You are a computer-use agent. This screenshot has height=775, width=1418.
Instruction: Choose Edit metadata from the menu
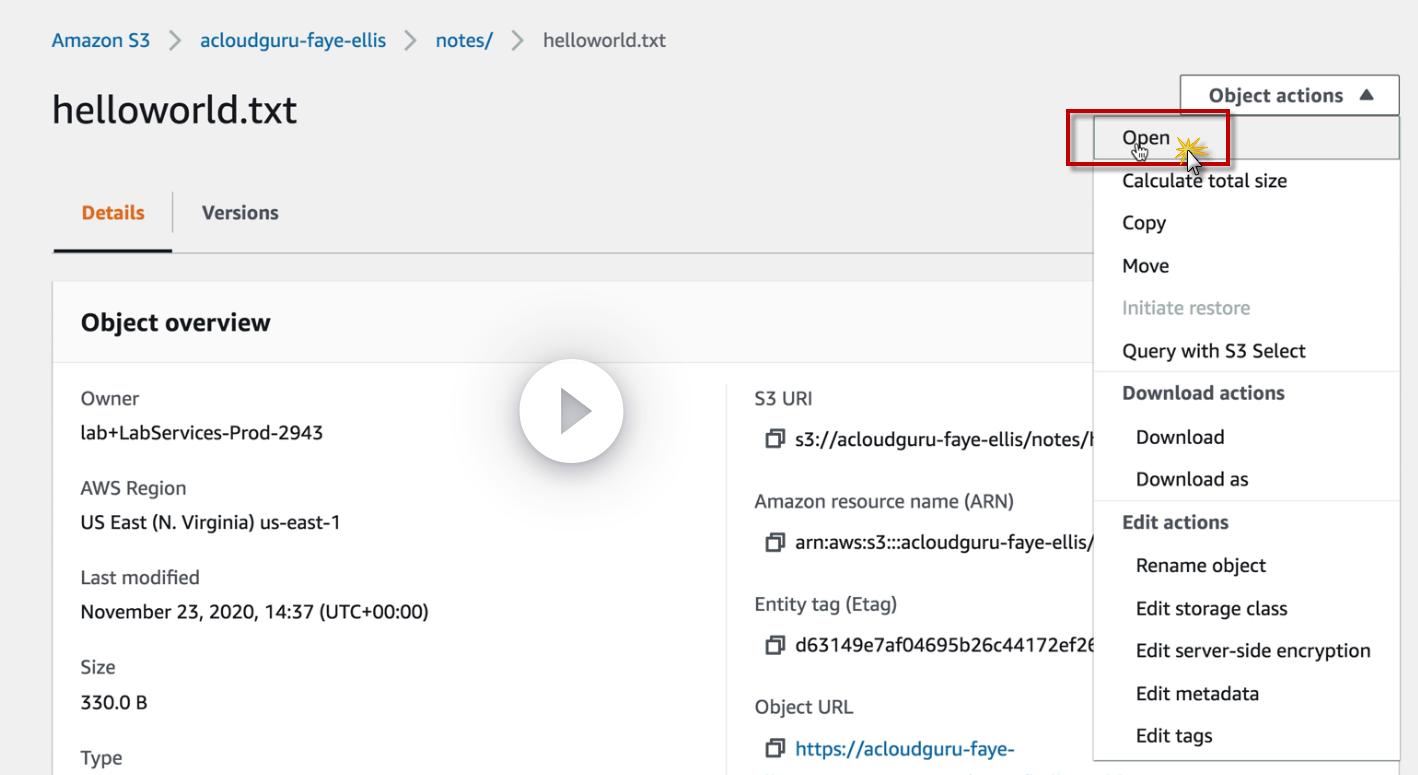coord(1246,694)
